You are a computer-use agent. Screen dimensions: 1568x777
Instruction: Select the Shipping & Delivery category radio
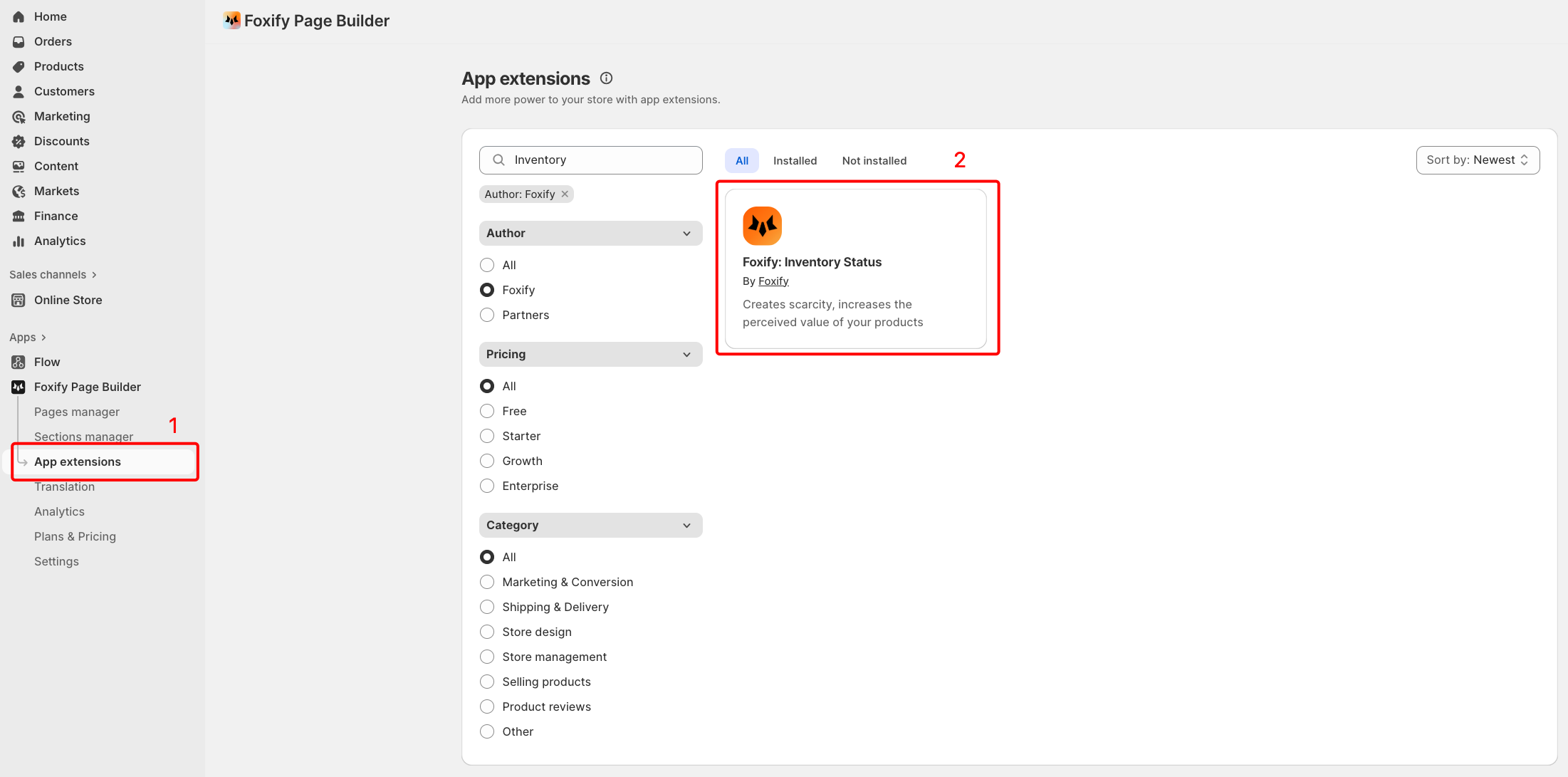(487, 607)
